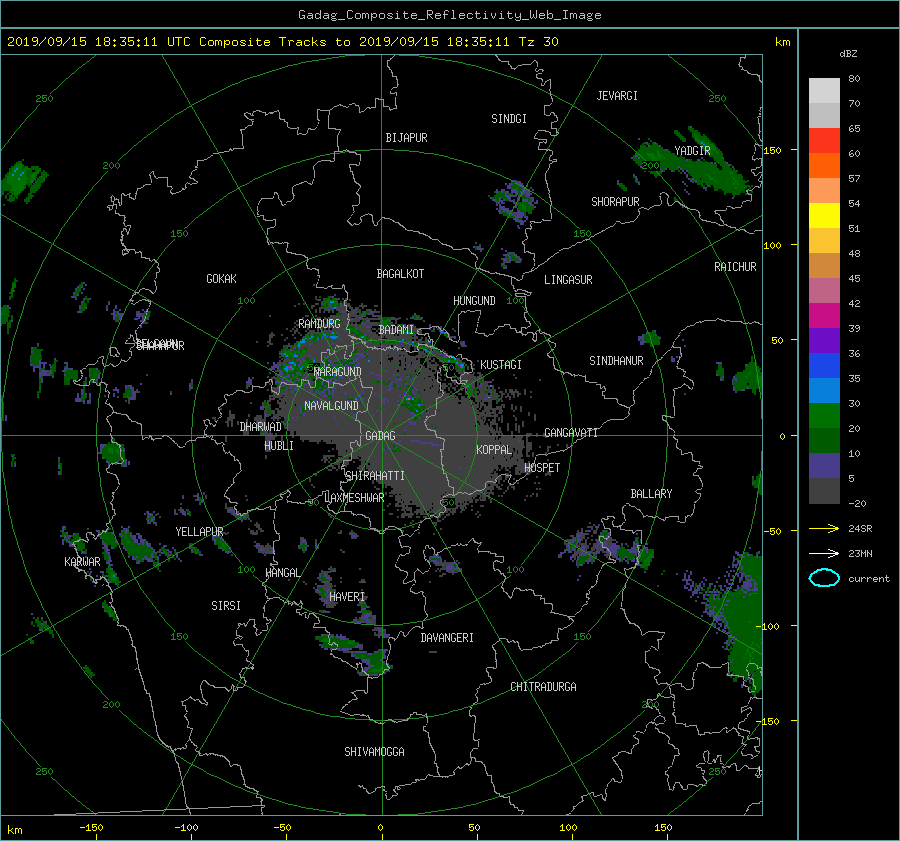900x841 pixels.
Task: Click the 150 tick on right km axis
Action: [x=773, y=150]
